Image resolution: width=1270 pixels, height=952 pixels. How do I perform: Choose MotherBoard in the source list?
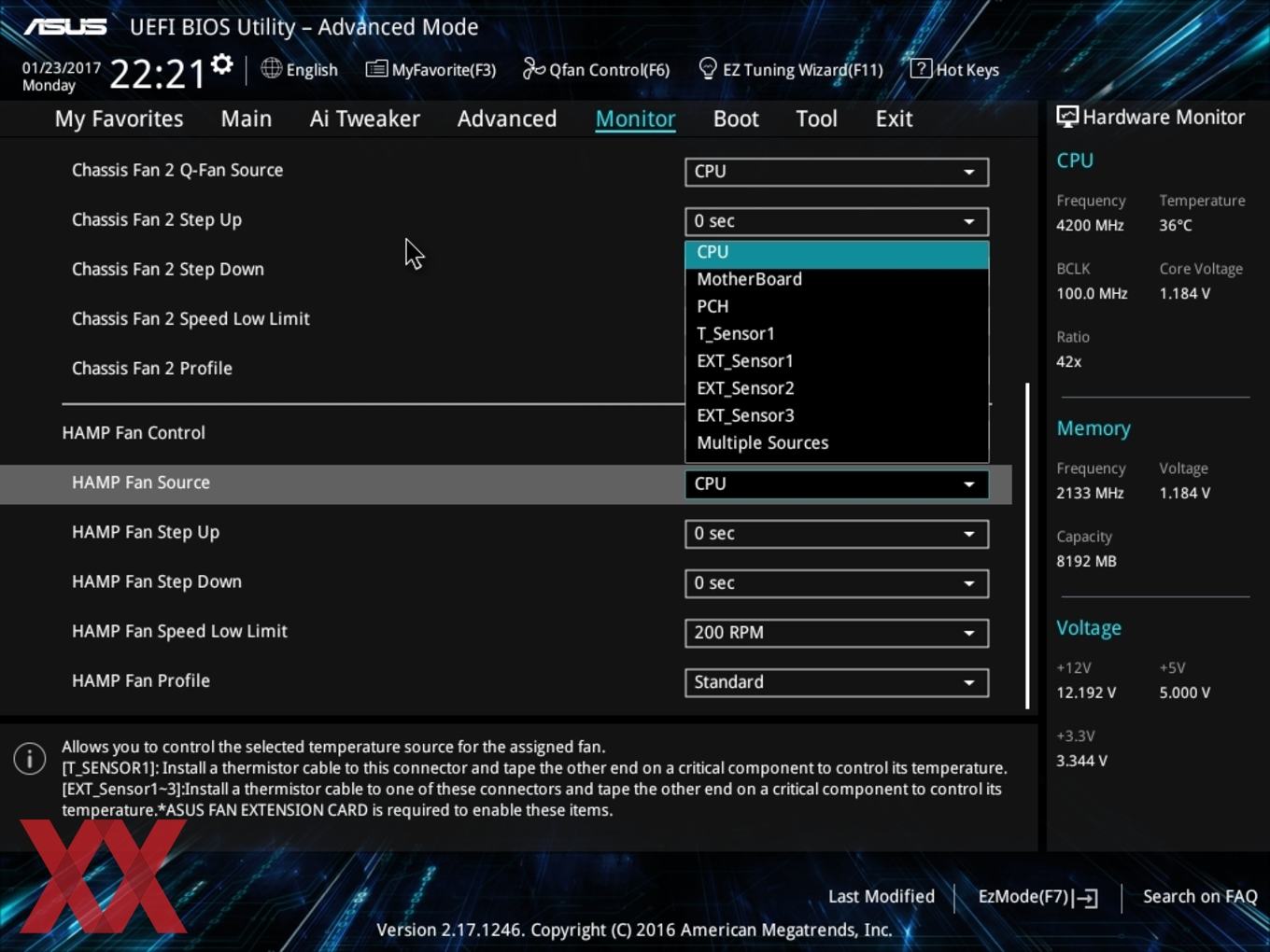click(x=837, y=279)
